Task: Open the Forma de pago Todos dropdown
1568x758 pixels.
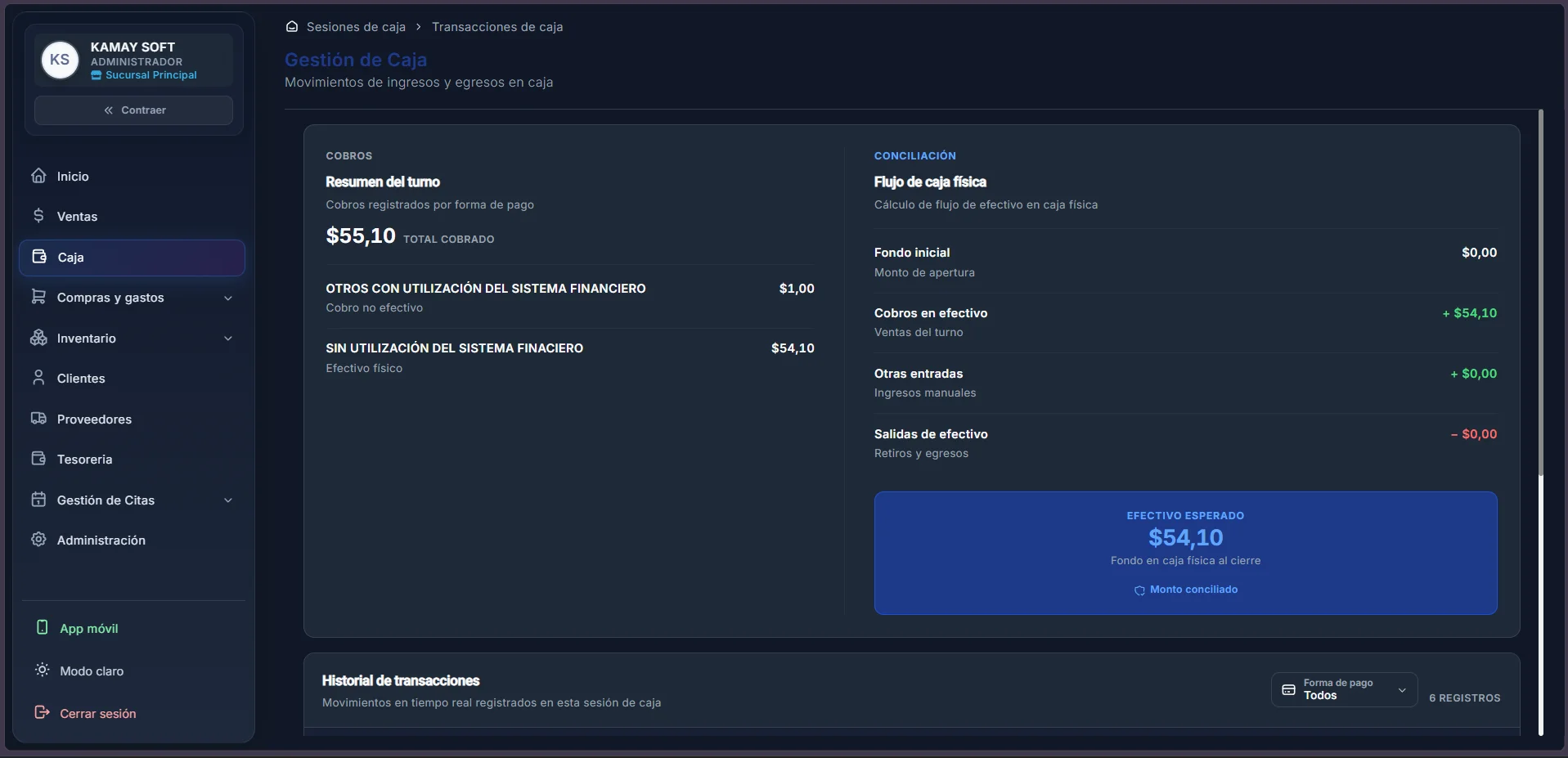Action: pyautogui.click(x=1344, y=689)
